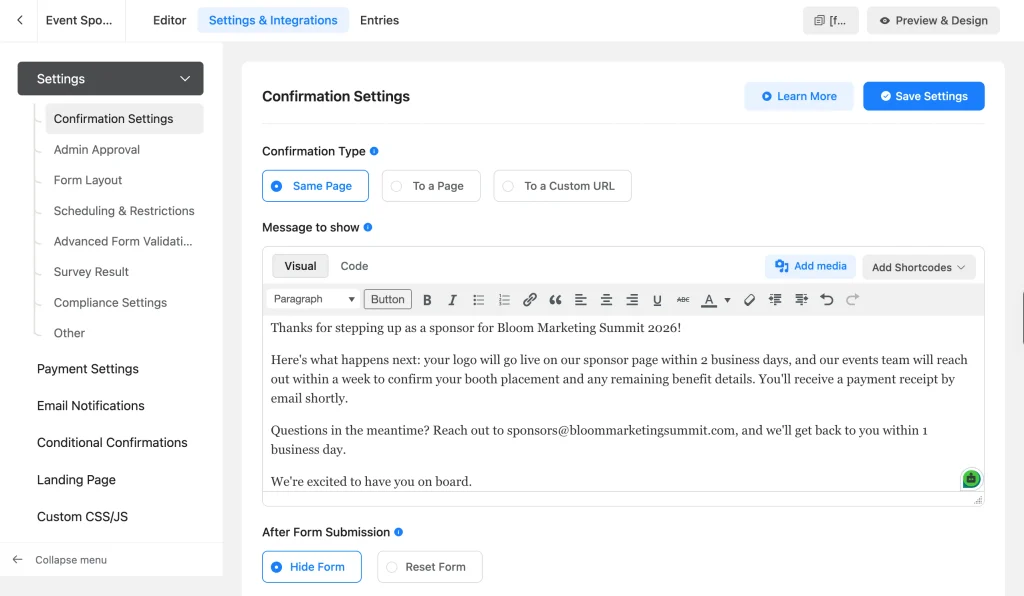Screen dimensions: 1024x596
Task: Insert or edit a link
Action: point(530,300)
